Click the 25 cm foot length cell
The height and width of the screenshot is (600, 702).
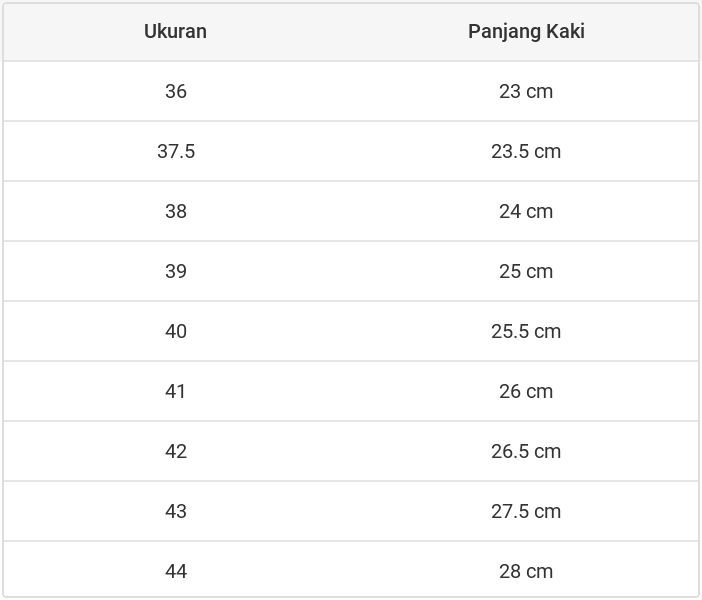coord(526,271)
